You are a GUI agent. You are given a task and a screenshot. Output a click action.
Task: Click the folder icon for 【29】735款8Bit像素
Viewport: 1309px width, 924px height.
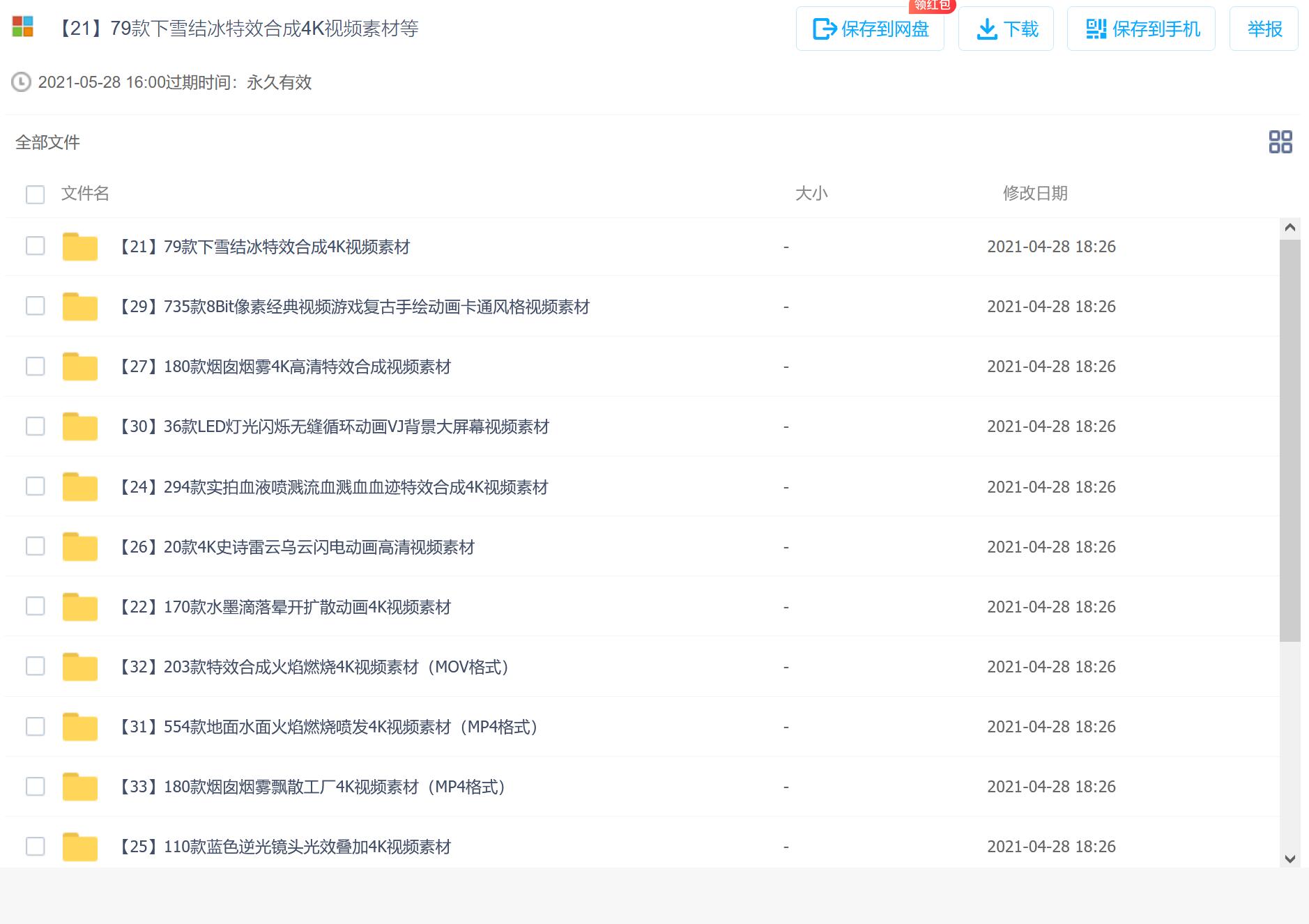click(x=80, y=307)
